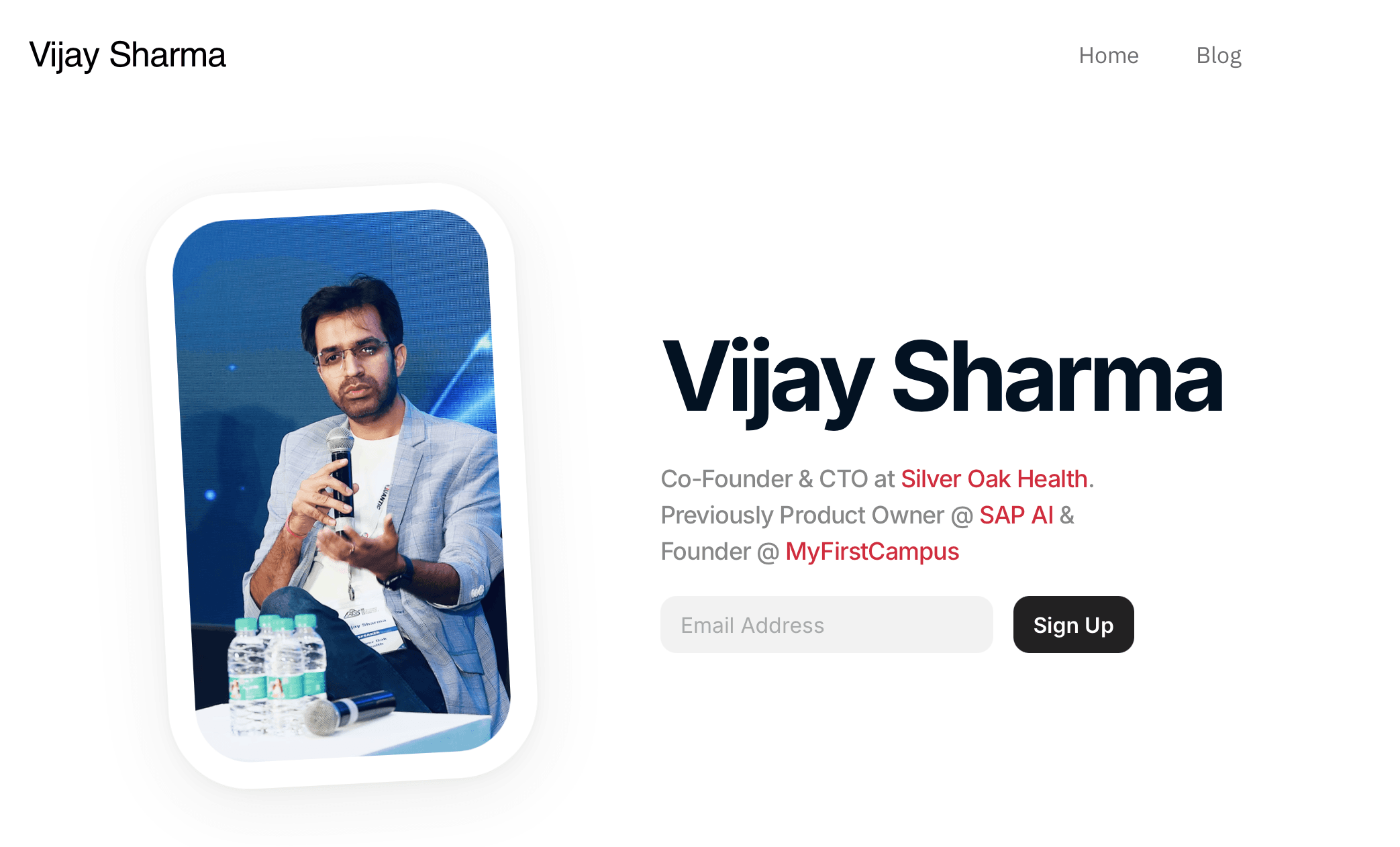Screen dimensions: 1400x847
Task: Click the tilted profile photo card
Action: 342,486
